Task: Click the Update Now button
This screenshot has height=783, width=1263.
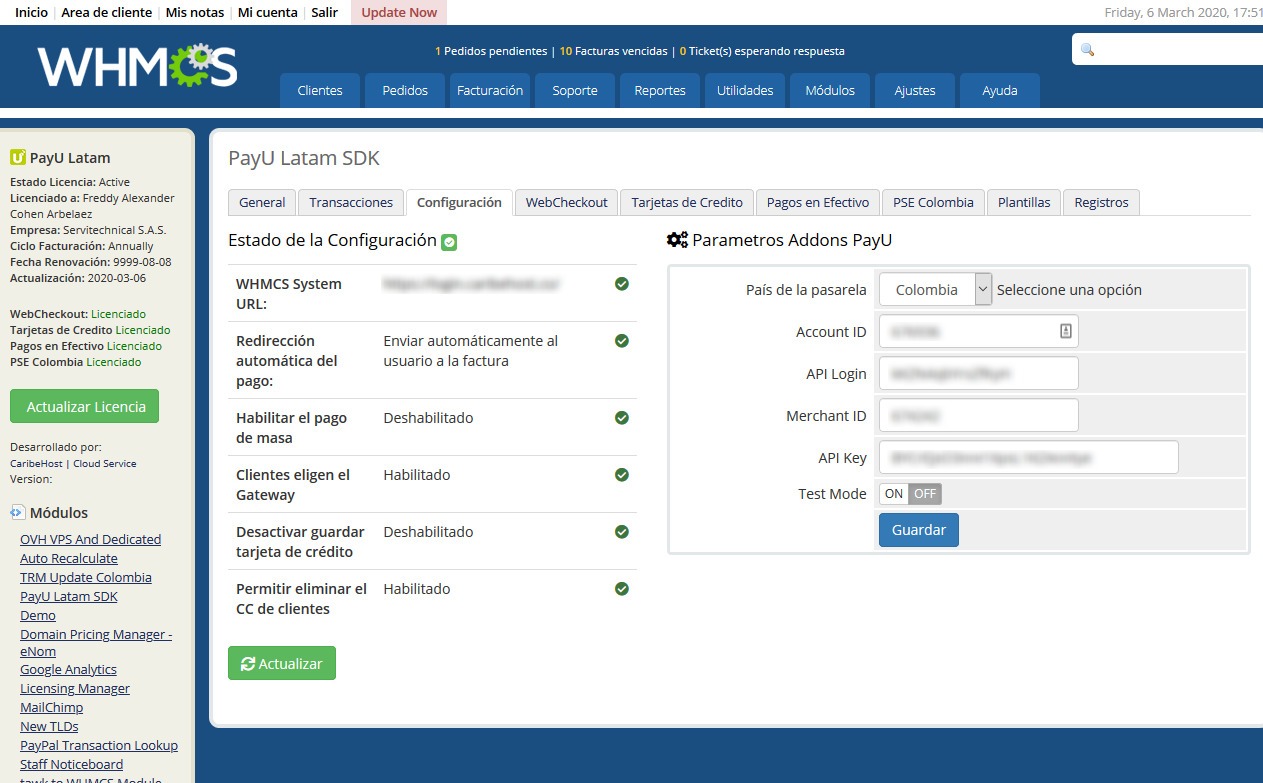Action: [399, 12]
